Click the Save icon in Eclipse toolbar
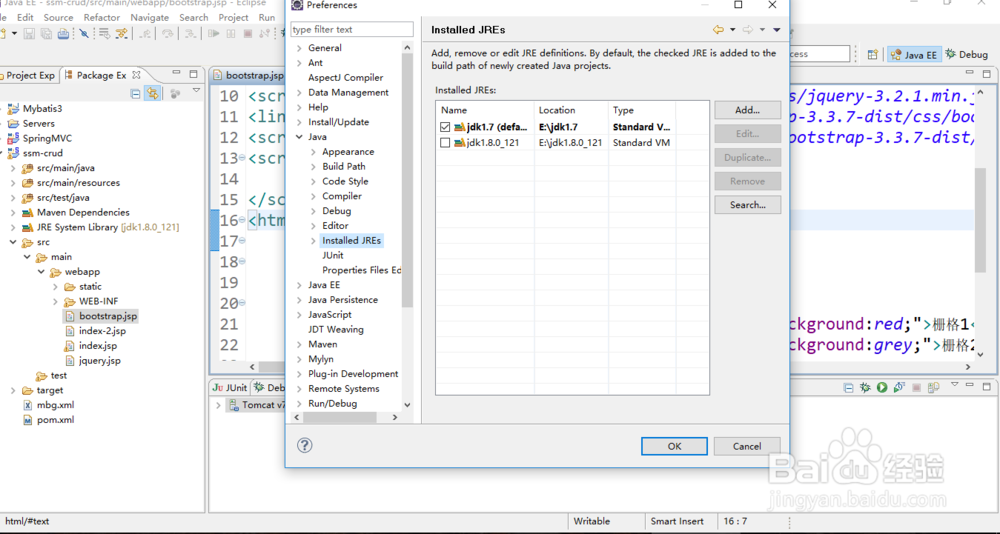This screenshot has height=534, width=1000. [29, 34]
